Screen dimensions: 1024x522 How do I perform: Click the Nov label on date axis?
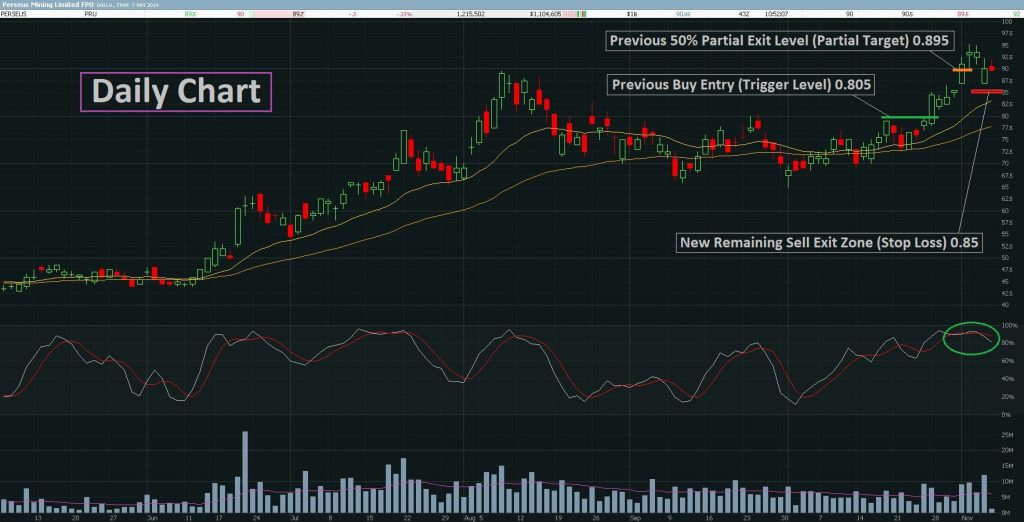(967, 517)
